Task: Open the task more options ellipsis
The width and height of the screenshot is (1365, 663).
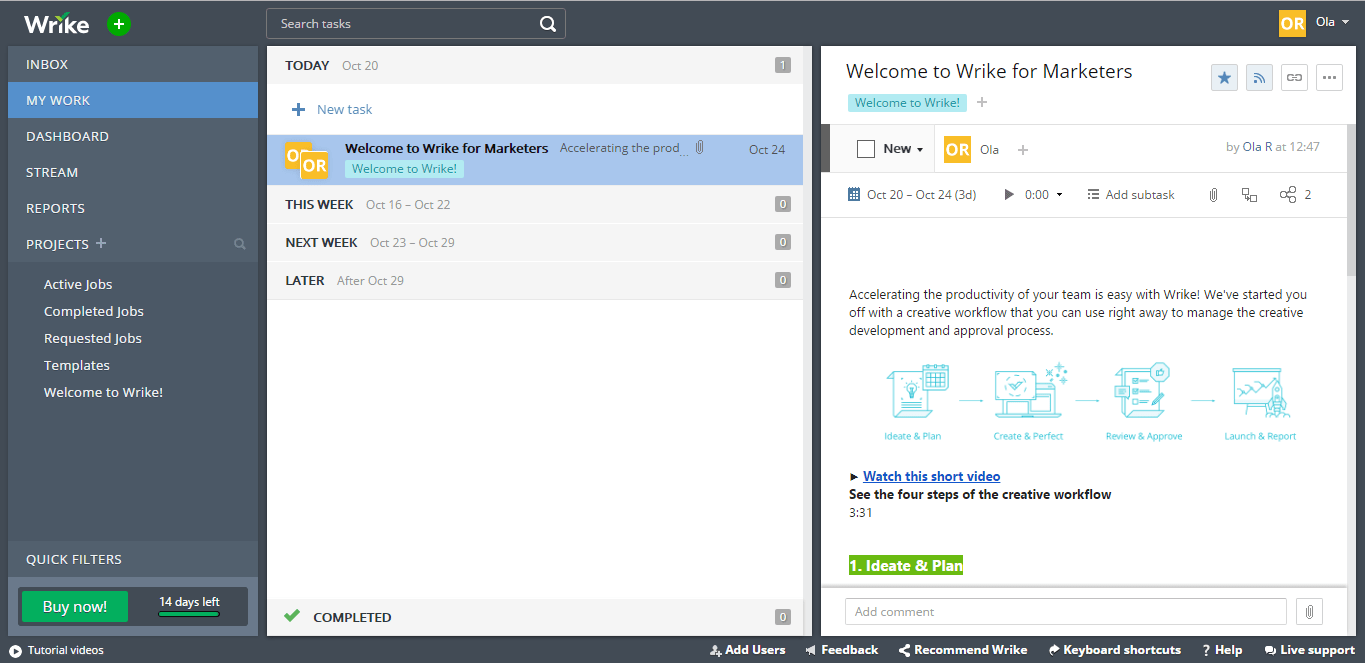Action: 1329,77
